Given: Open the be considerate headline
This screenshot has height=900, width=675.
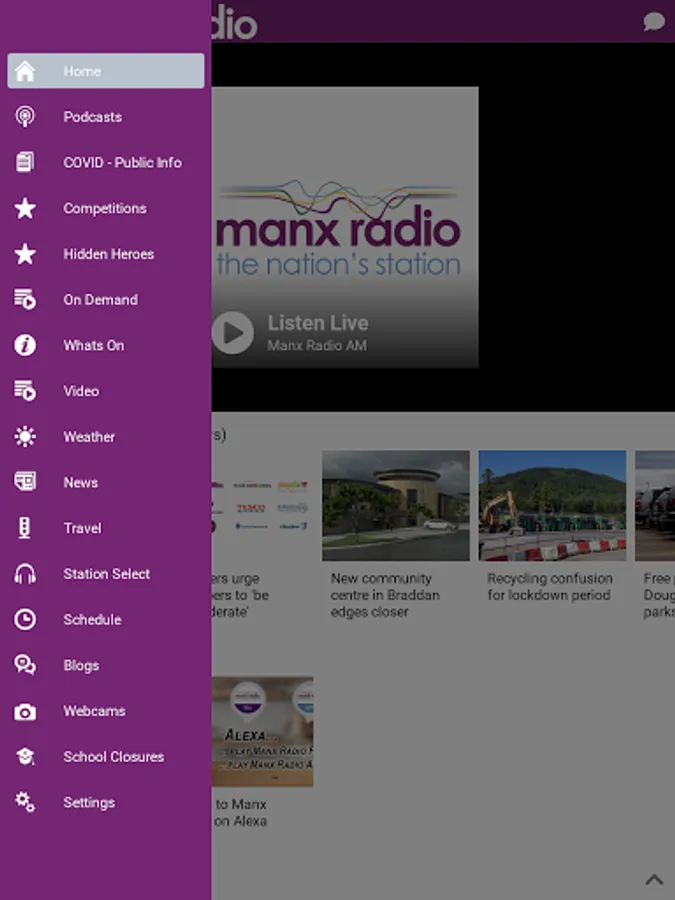Looking at the screenshot, I should point(240,595).
